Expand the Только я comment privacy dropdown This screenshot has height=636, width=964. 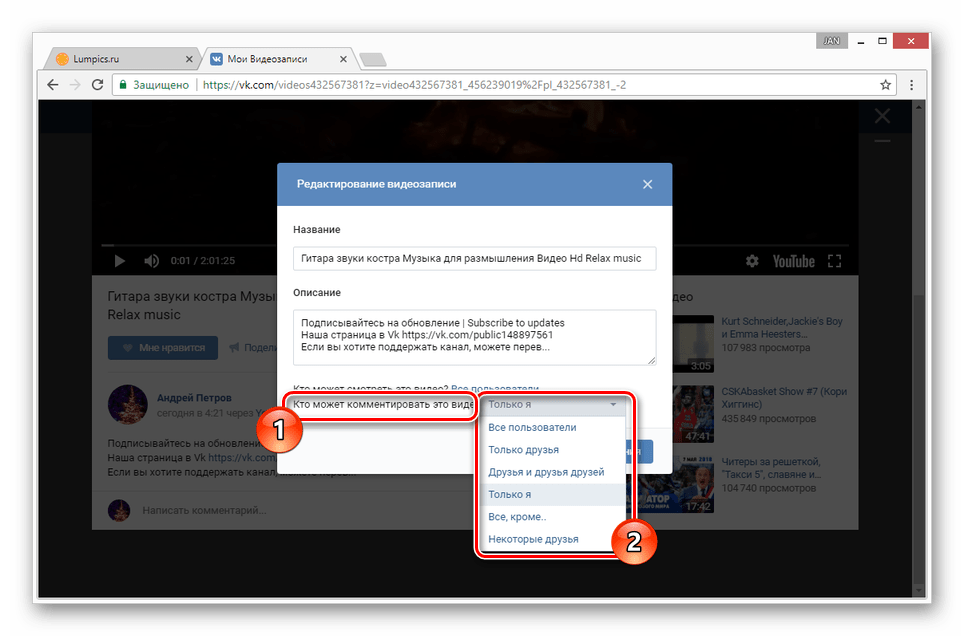tap(553, 405)
